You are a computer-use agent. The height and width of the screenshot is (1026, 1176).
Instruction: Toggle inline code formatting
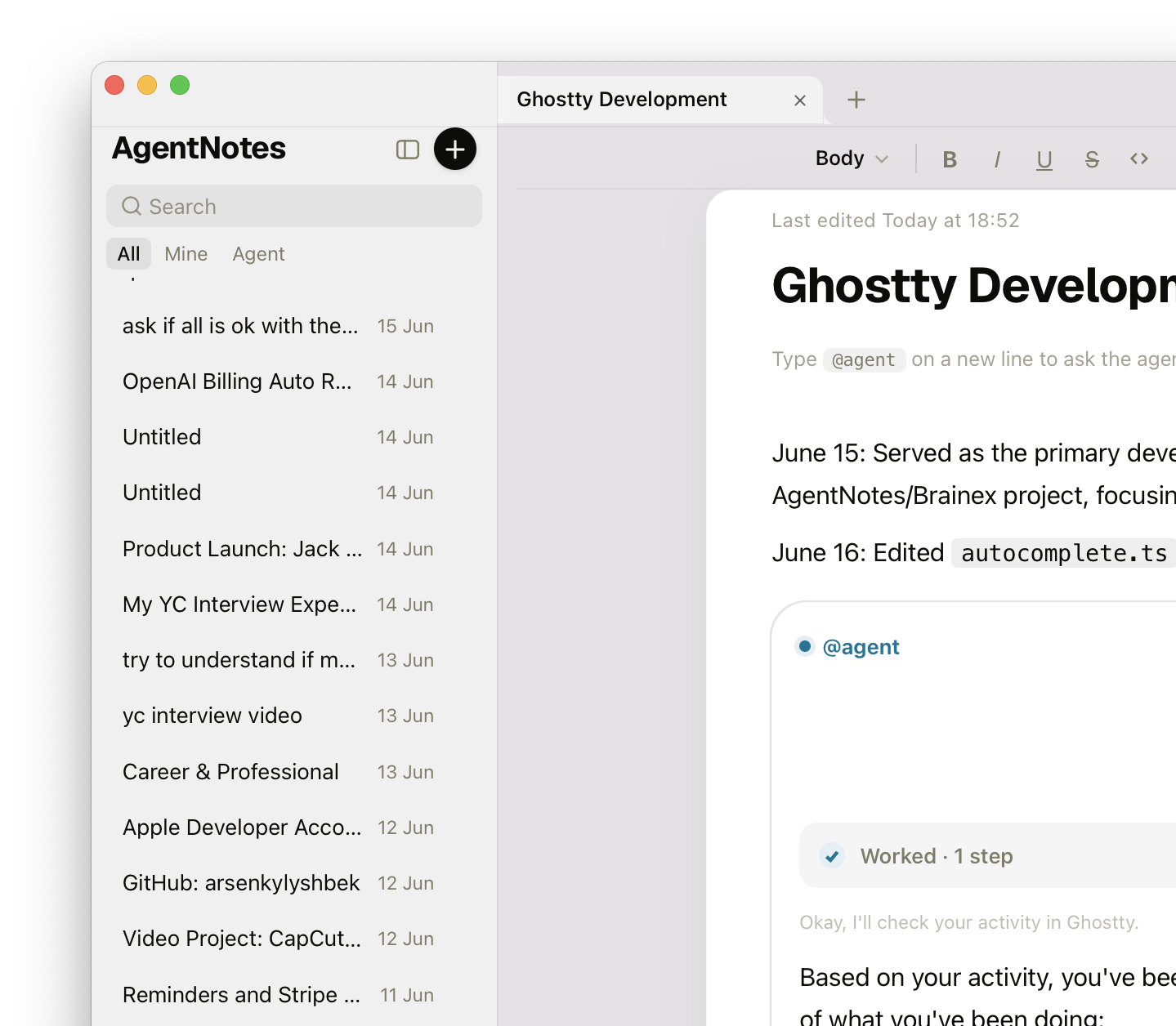tap(1139, 158)
